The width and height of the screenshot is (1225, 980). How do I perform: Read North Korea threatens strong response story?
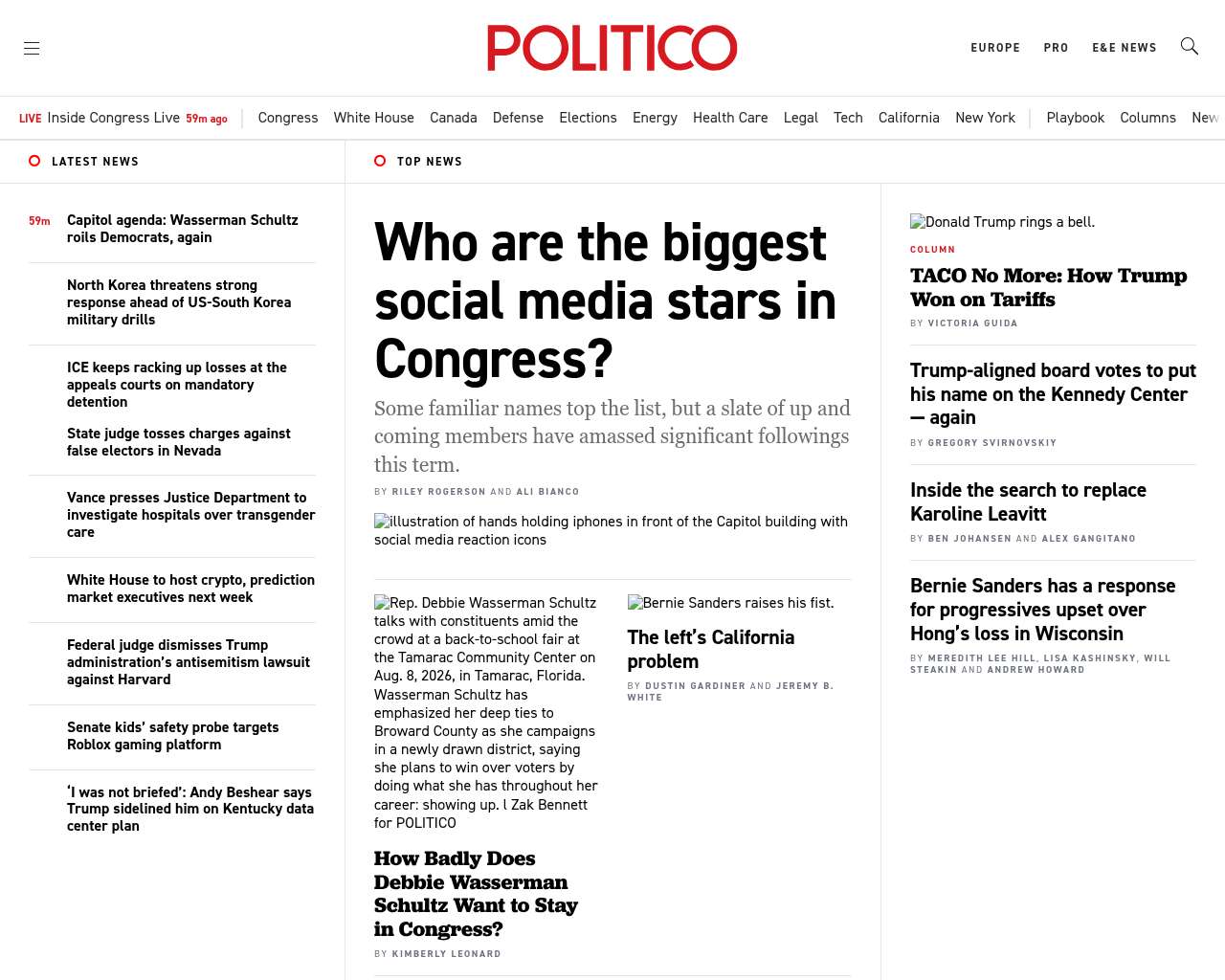pos(179,302)
